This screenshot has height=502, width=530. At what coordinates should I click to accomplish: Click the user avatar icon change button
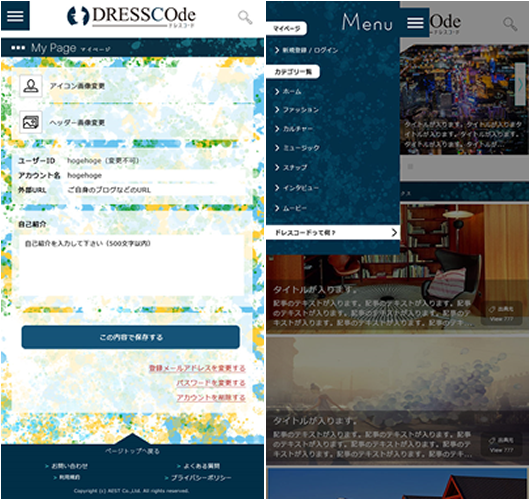pyautogui.click(x=31, y=86)
